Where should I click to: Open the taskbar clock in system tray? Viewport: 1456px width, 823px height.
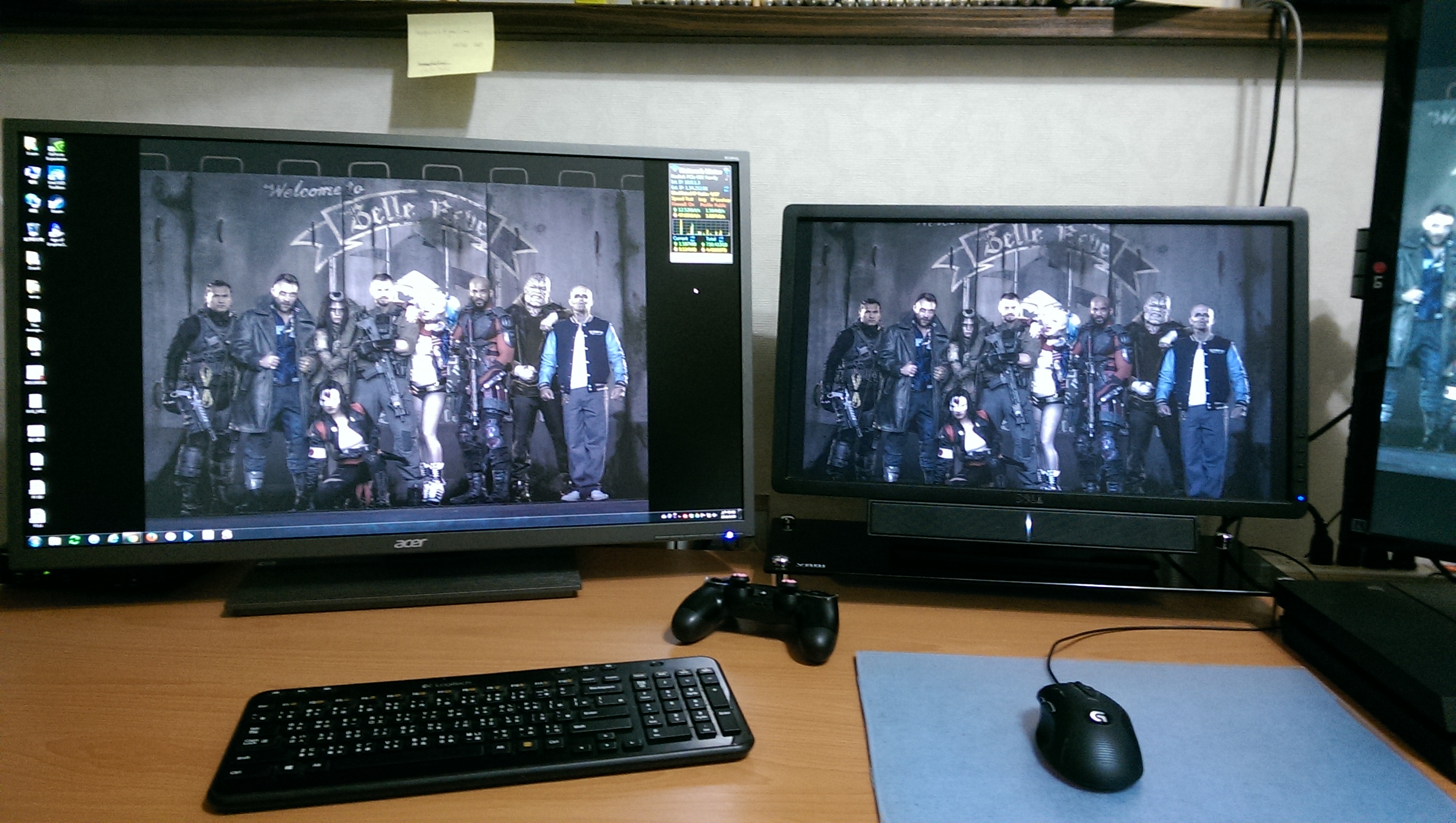(729, 514)
